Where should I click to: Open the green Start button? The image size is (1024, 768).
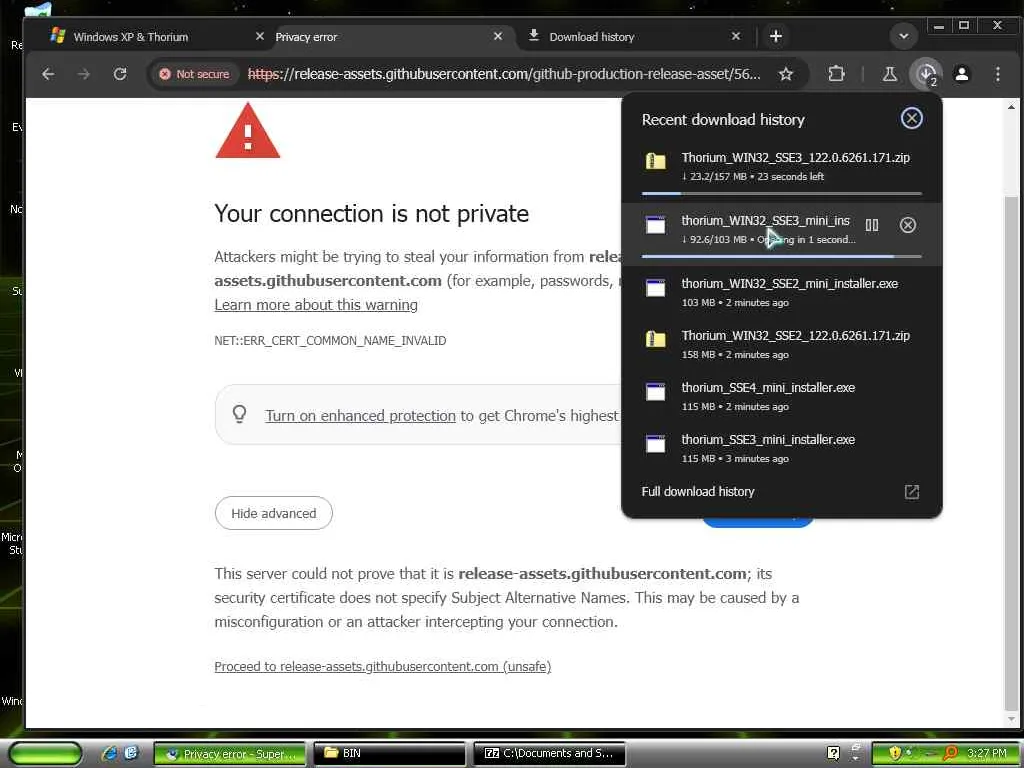click(x=46, y=754)
